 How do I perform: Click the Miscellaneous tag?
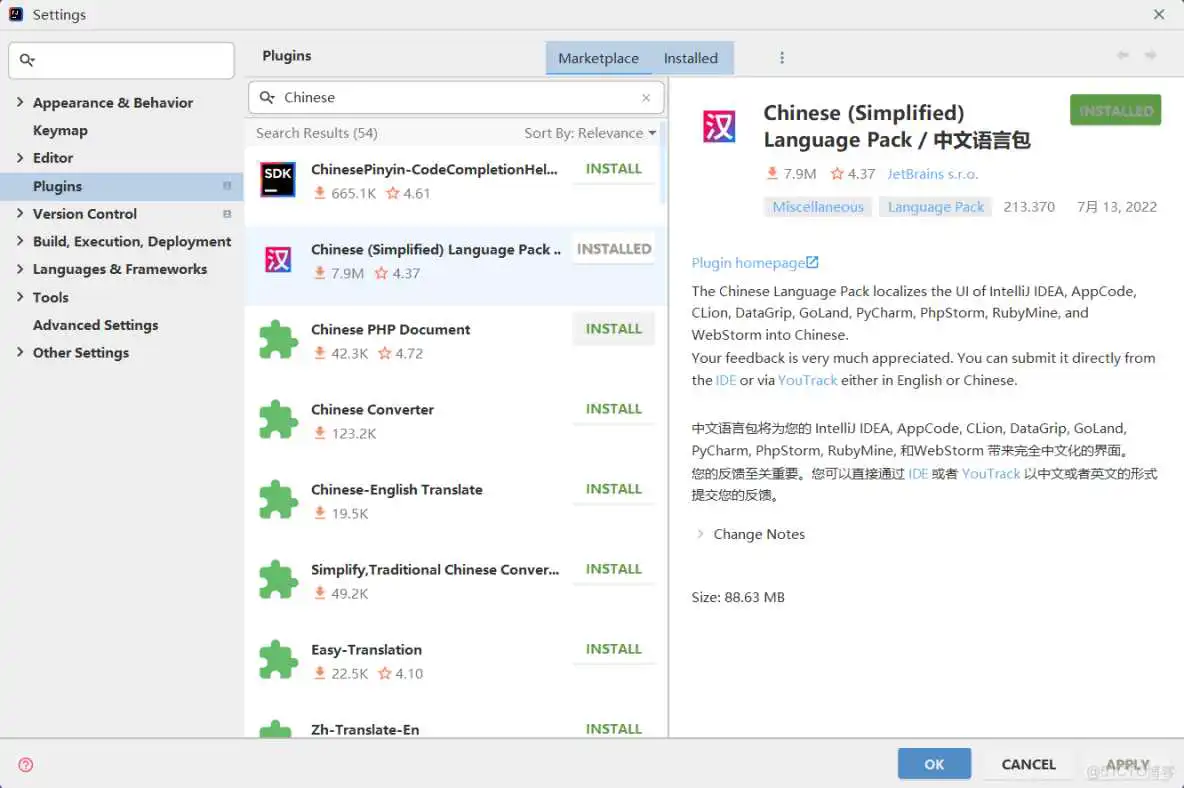coord(818,207)
